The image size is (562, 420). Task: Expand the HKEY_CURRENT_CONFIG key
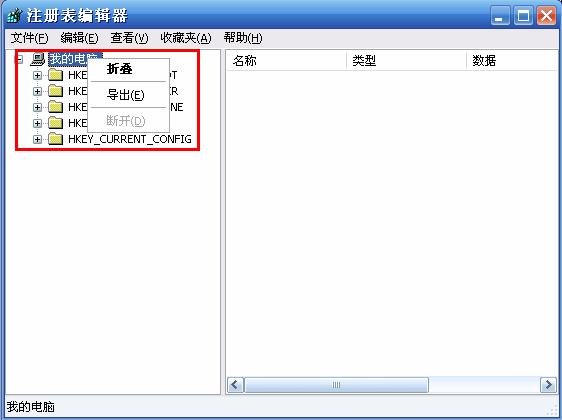37,139
